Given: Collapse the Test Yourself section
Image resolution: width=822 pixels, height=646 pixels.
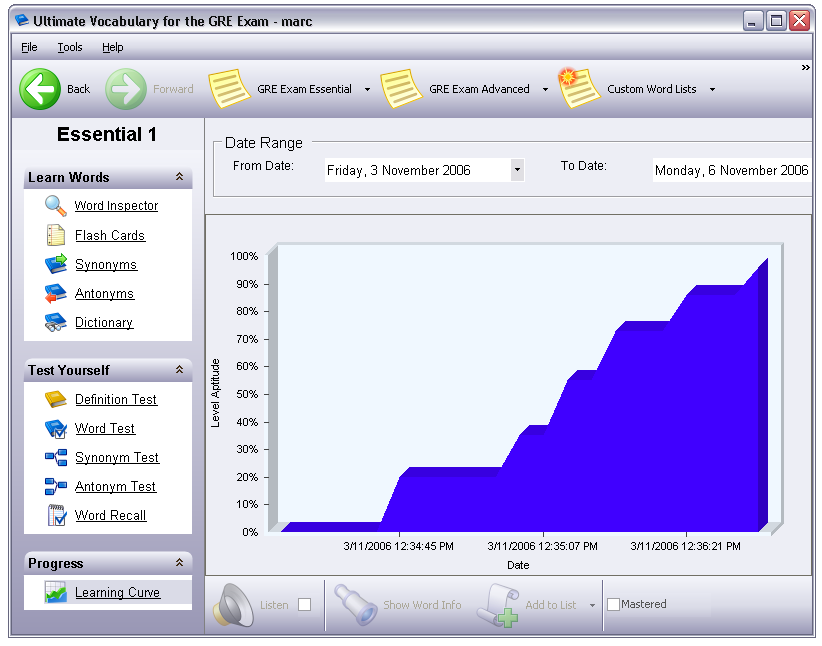Looking at the screenshot, I should 179,370.
